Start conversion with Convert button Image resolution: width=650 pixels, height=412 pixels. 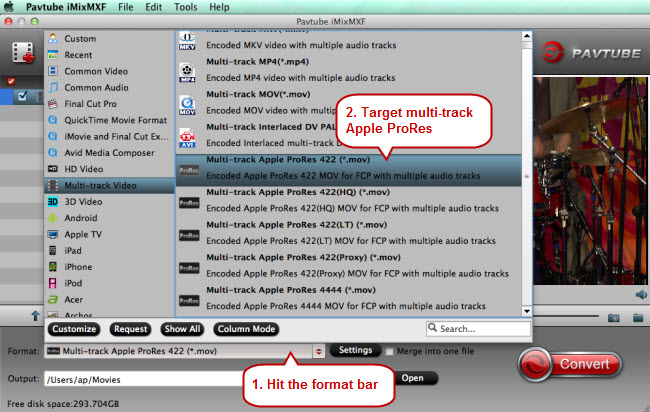tap(570, 365)
